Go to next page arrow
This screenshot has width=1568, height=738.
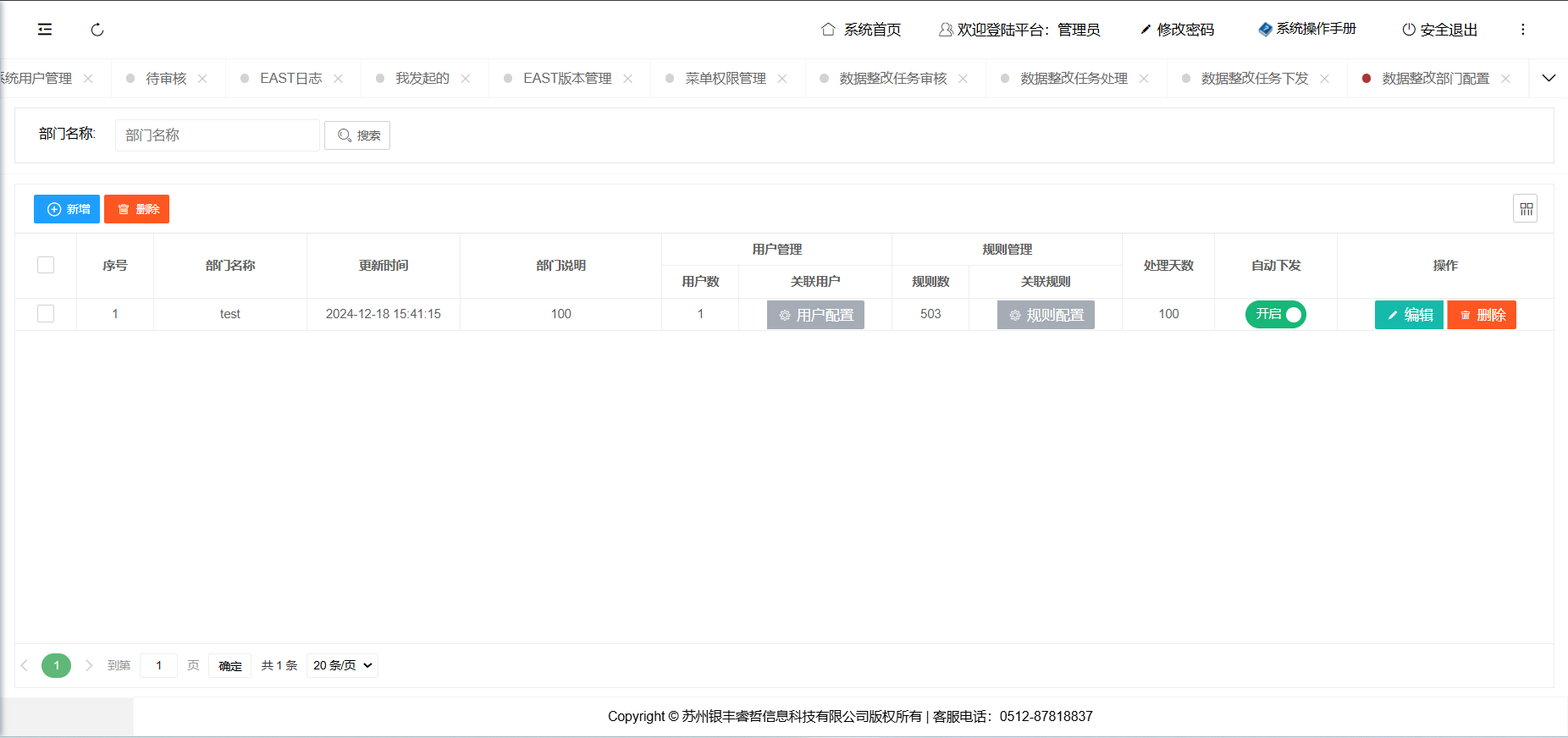point(89,665)
